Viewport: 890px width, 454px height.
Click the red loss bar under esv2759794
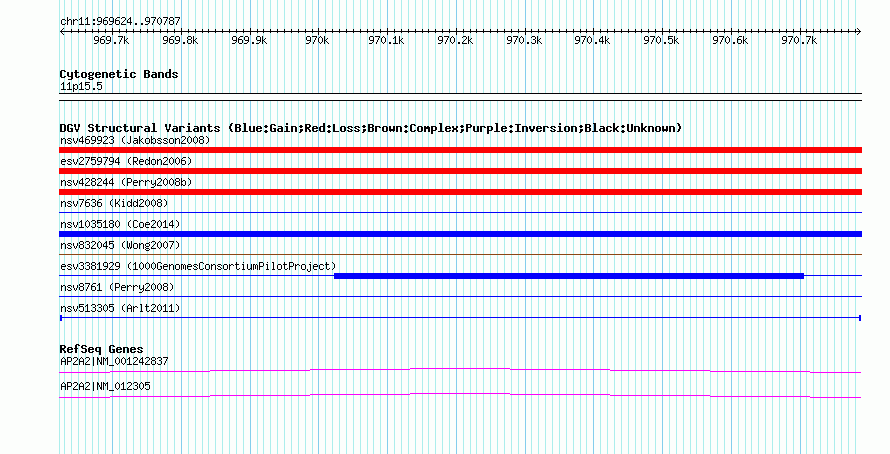(x=460, y=171)
